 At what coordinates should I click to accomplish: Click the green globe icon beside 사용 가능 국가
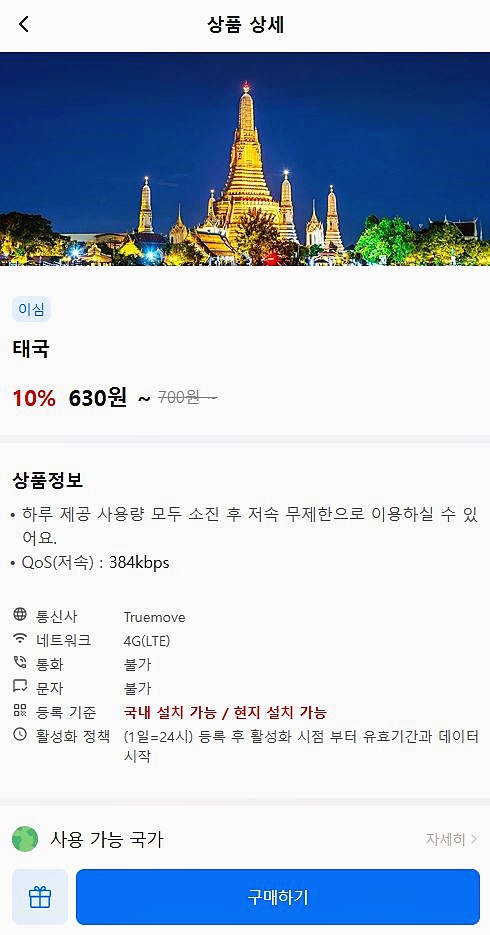pyautogui.click(x=25, y=839)
